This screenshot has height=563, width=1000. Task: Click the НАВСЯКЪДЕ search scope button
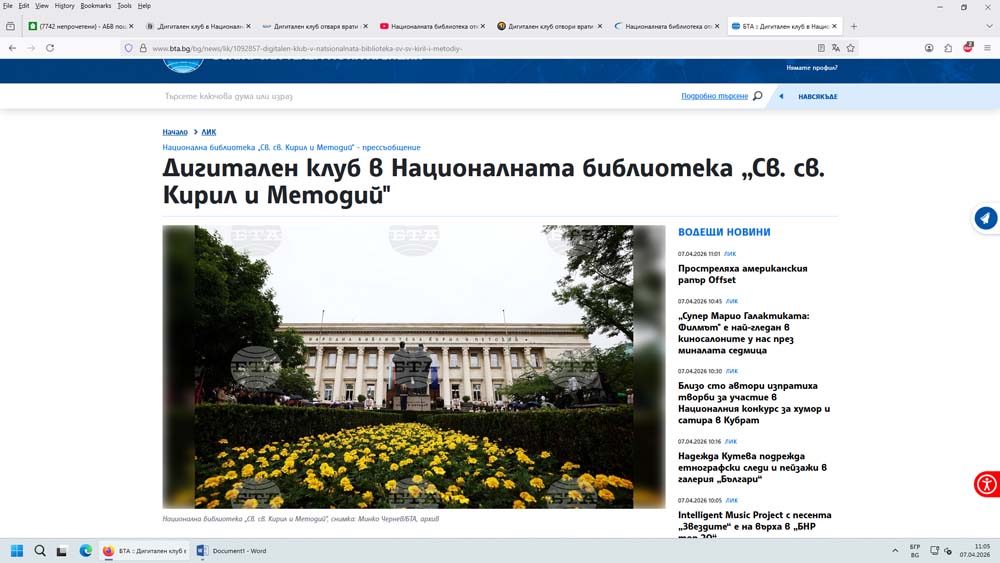tap(818, 96)
